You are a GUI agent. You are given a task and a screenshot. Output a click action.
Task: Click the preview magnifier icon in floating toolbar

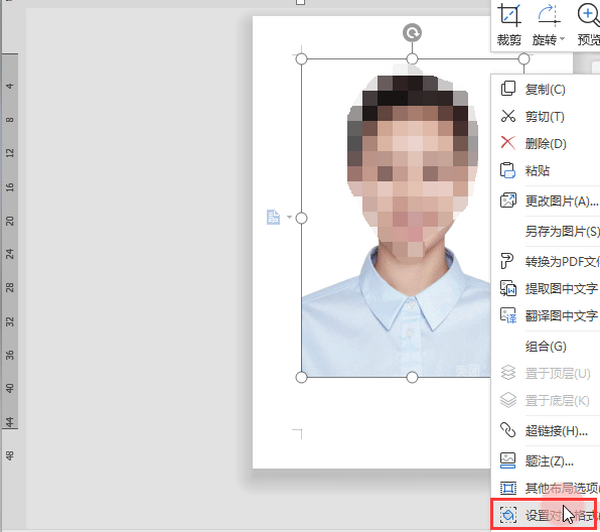[x=589, y=15]
